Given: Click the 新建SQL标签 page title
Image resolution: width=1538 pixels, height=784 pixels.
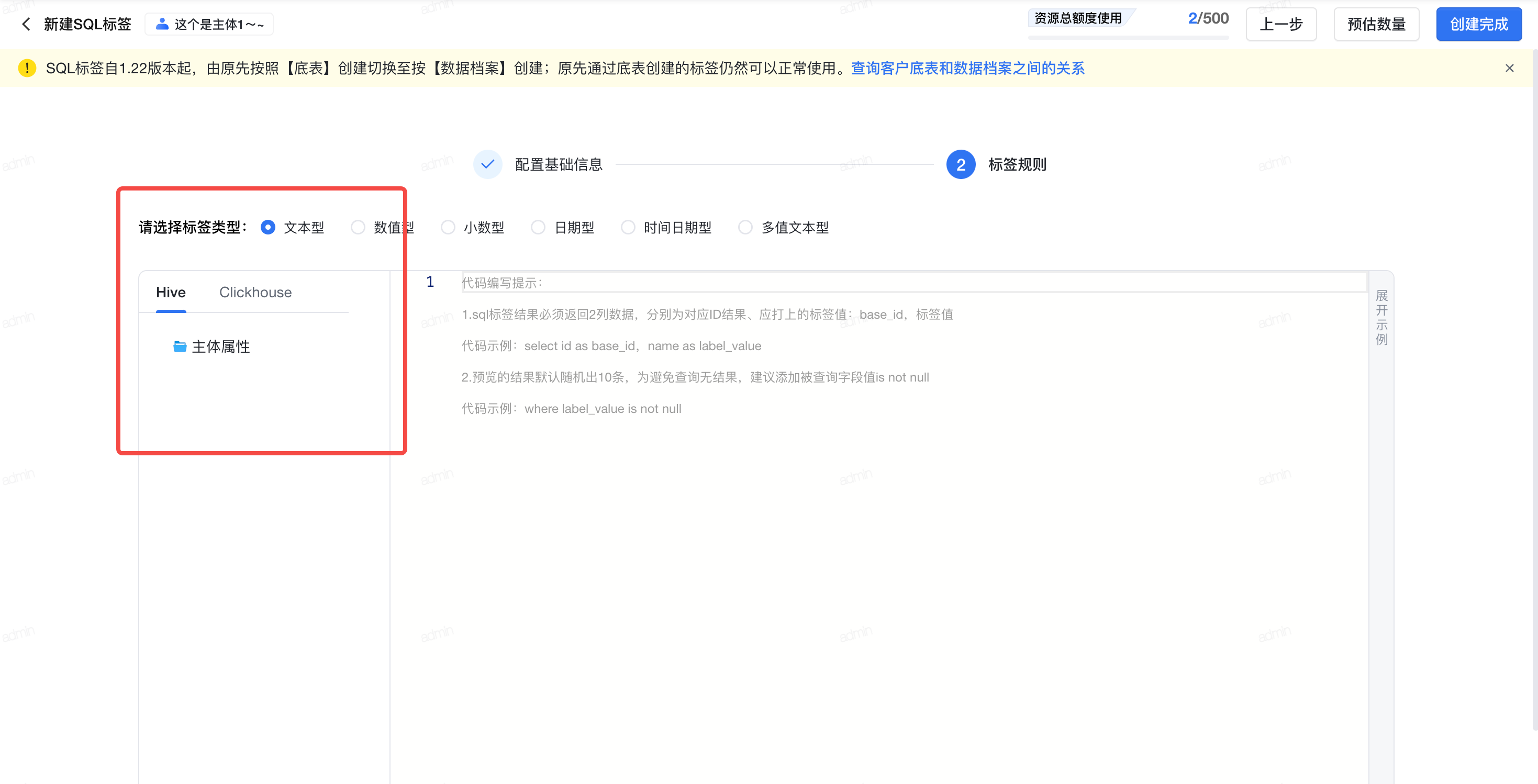Looking at the screenshot, I should [87, 24].
